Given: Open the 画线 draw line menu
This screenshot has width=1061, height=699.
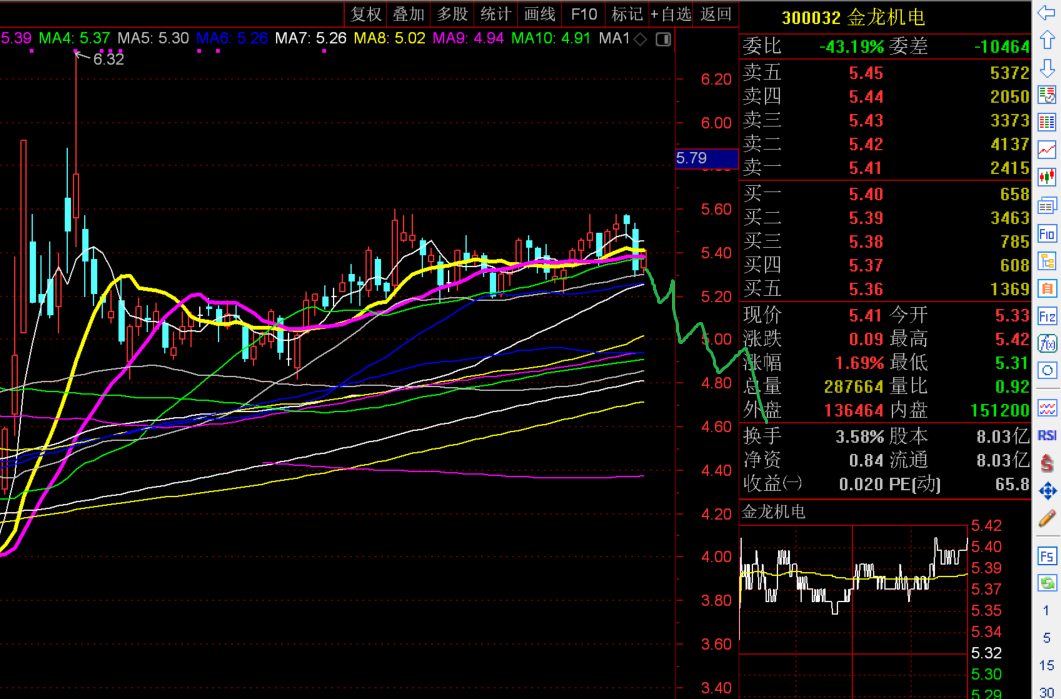Looking at the screenshot, I should pos(539,14).
